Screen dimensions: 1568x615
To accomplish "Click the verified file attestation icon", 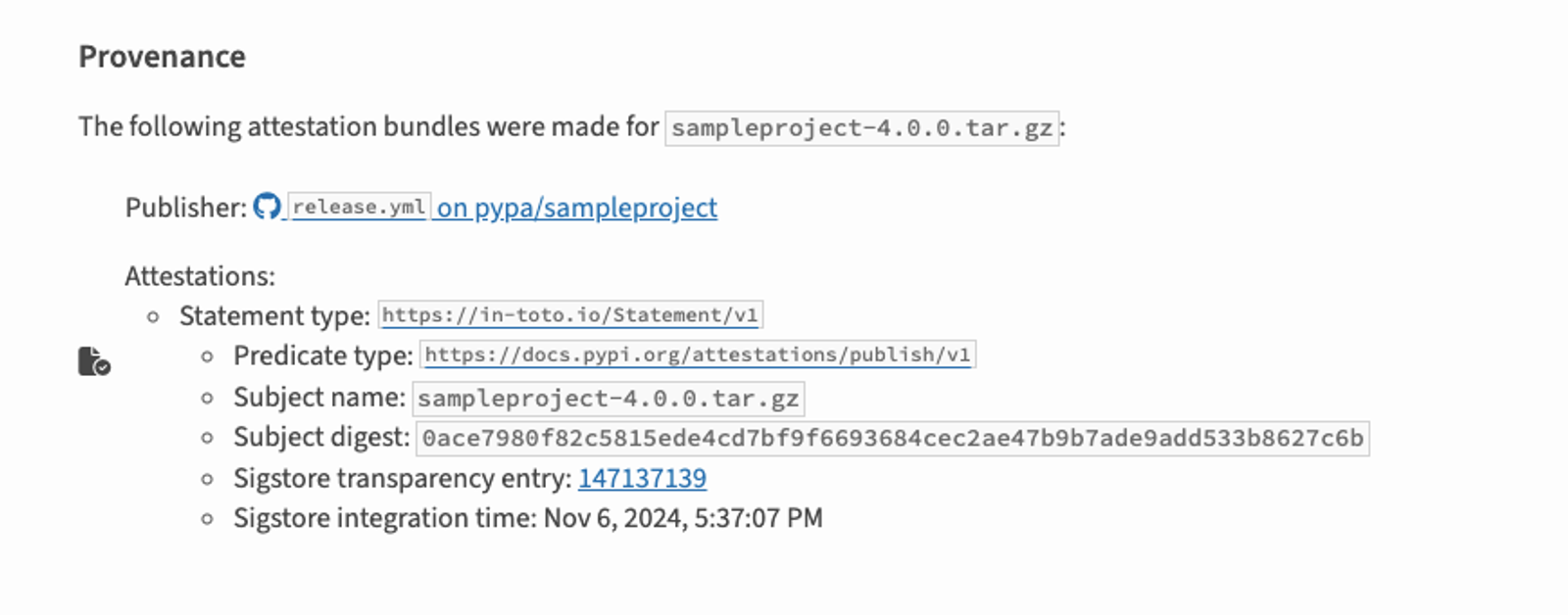I will (x=94, y=361).
